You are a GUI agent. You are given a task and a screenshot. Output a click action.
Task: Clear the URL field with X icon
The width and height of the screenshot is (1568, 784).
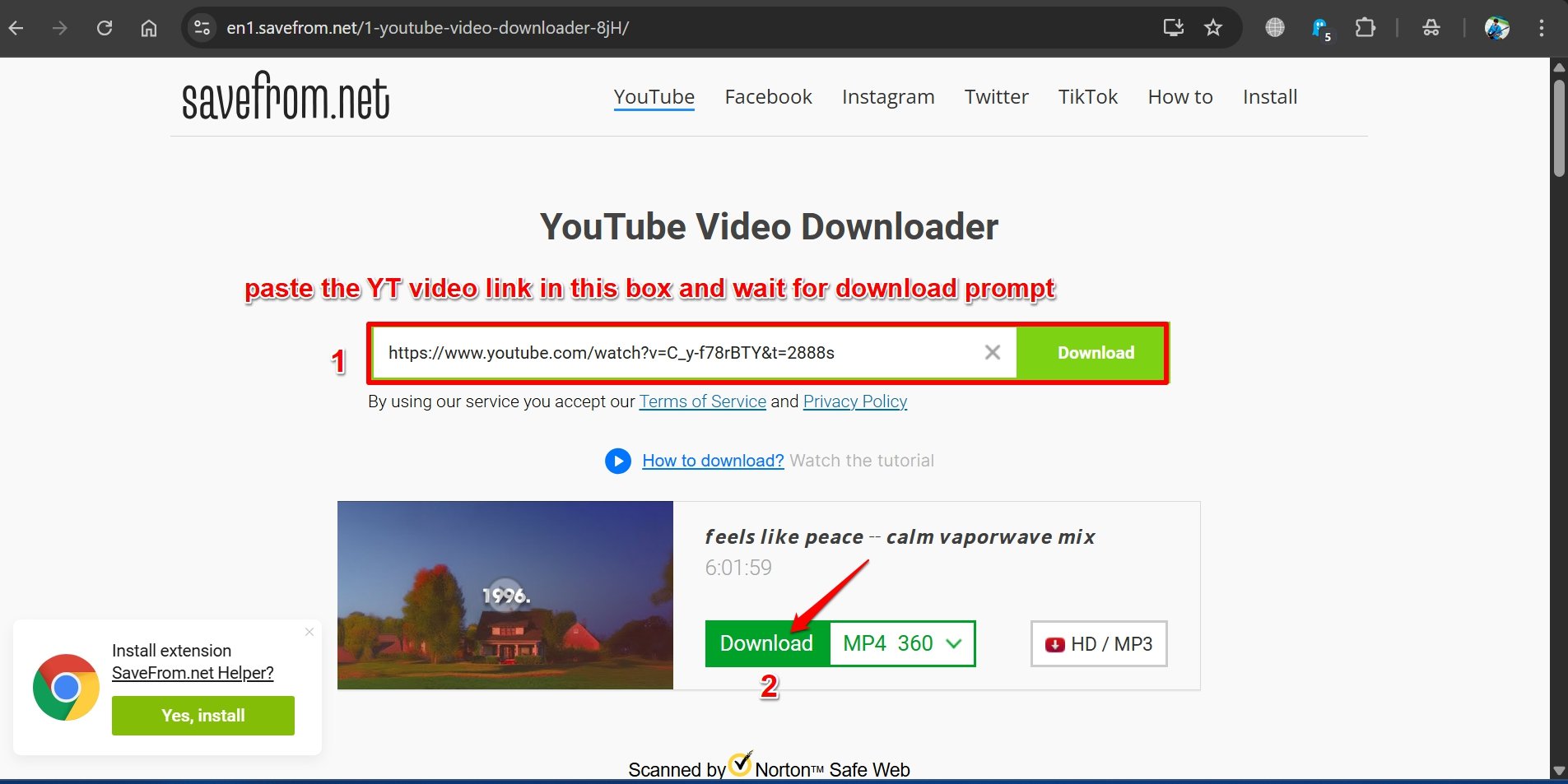(993, 352)
